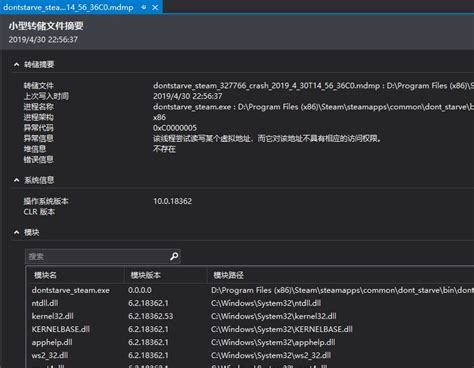Collapse the 转储摘要 section
This screenshot has height=368, width=474.
tap(16, 64)
